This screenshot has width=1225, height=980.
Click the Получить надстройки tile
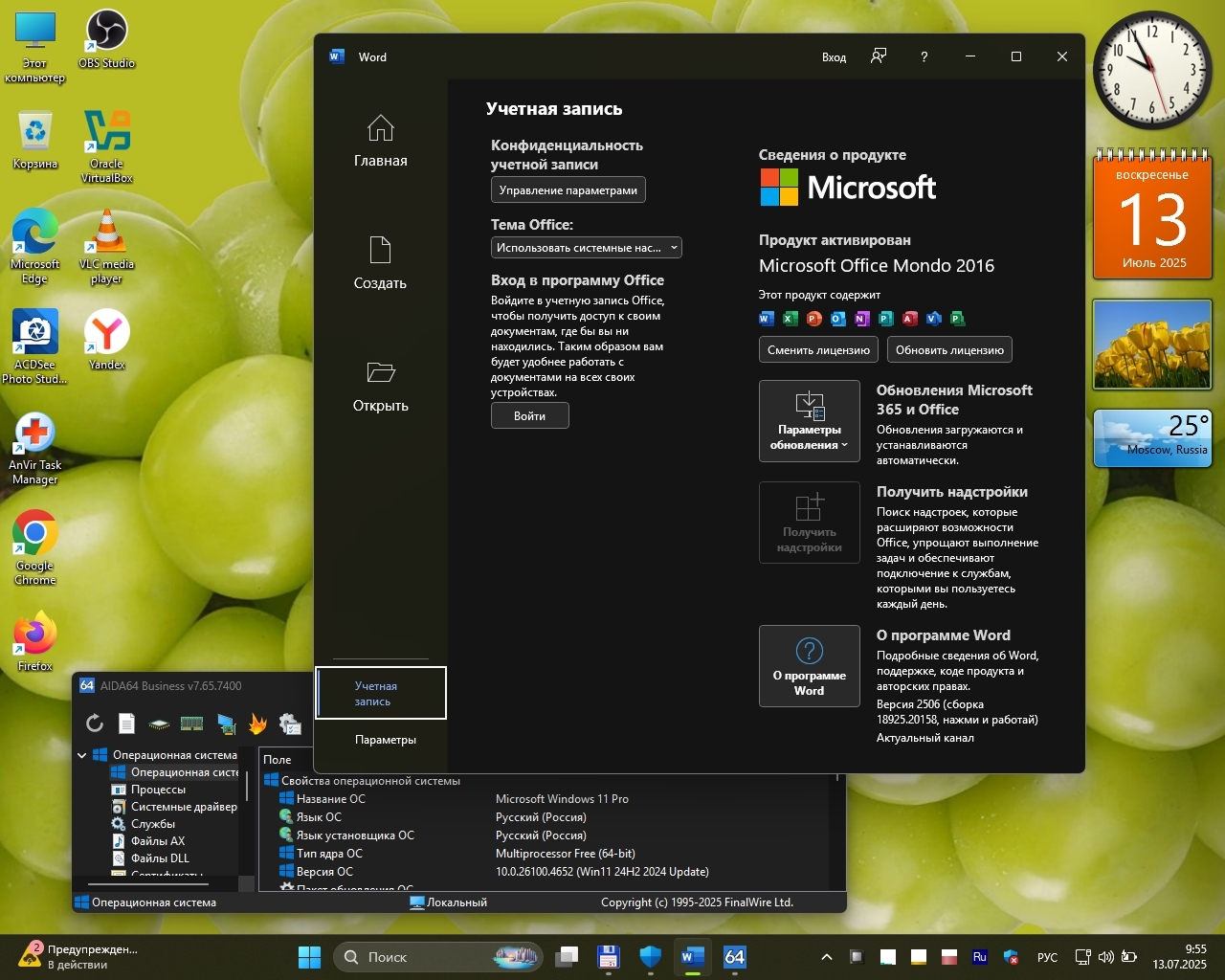(810, 523)
